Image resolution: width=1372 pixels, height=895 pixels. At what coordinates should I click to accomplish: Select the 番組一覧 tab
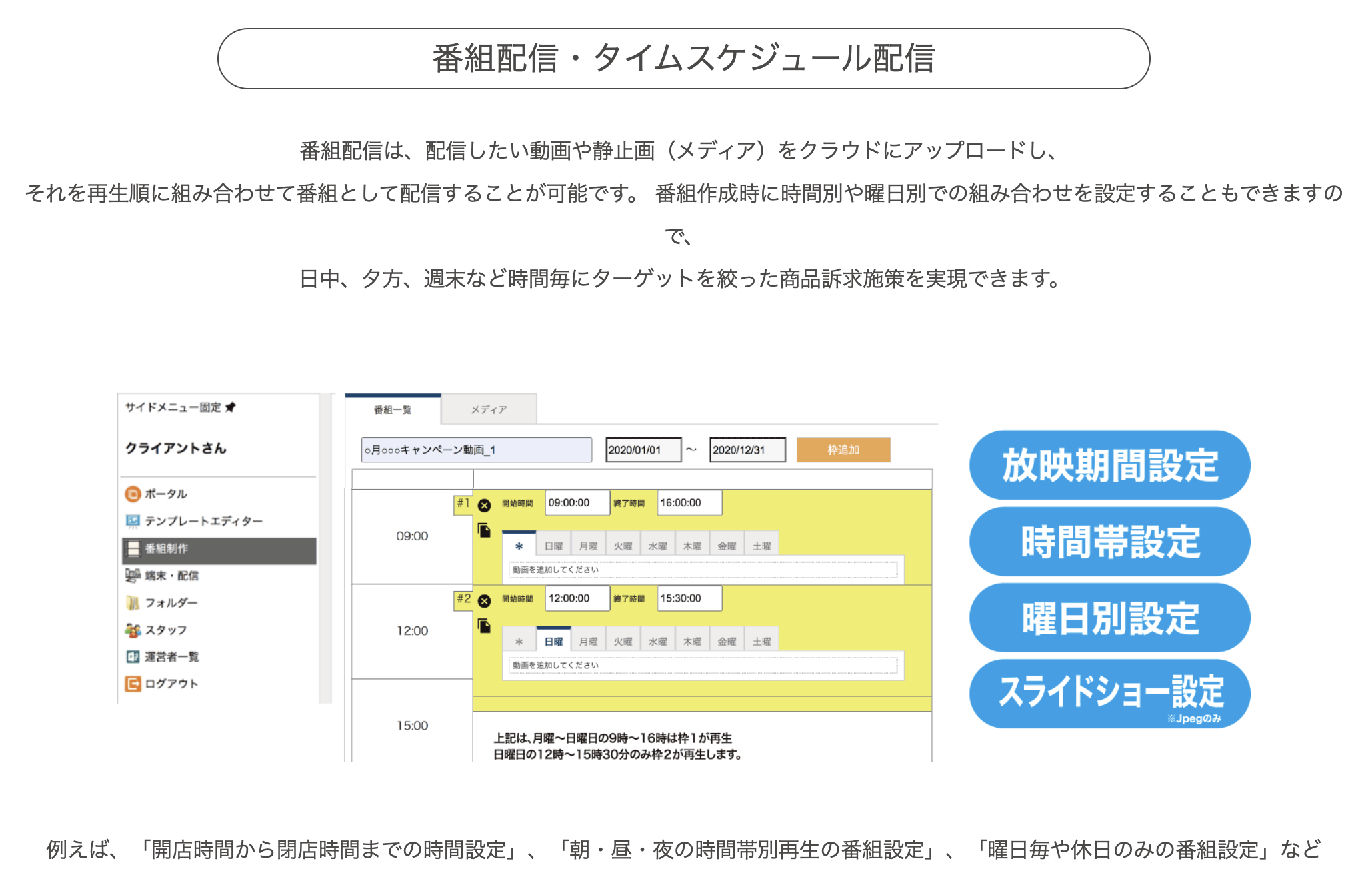point(393,409)
